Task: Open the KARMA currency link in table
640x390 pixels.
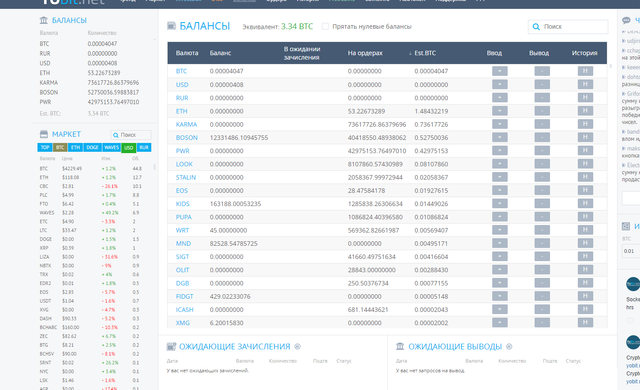Action: coord(187,124)
